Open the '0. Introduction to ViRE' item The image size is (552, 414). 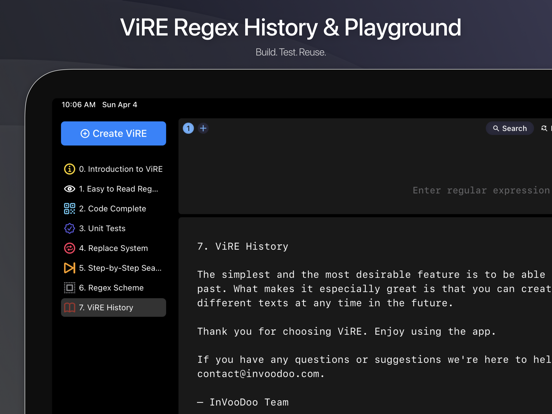(x=113, y=169)
